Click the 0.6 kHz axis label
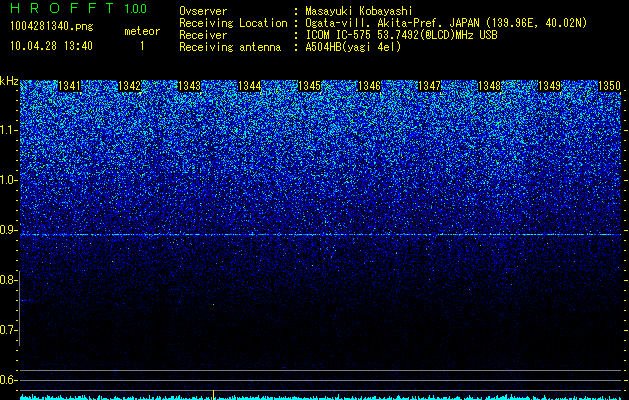 pyautogui.click(x=8, y=380)
